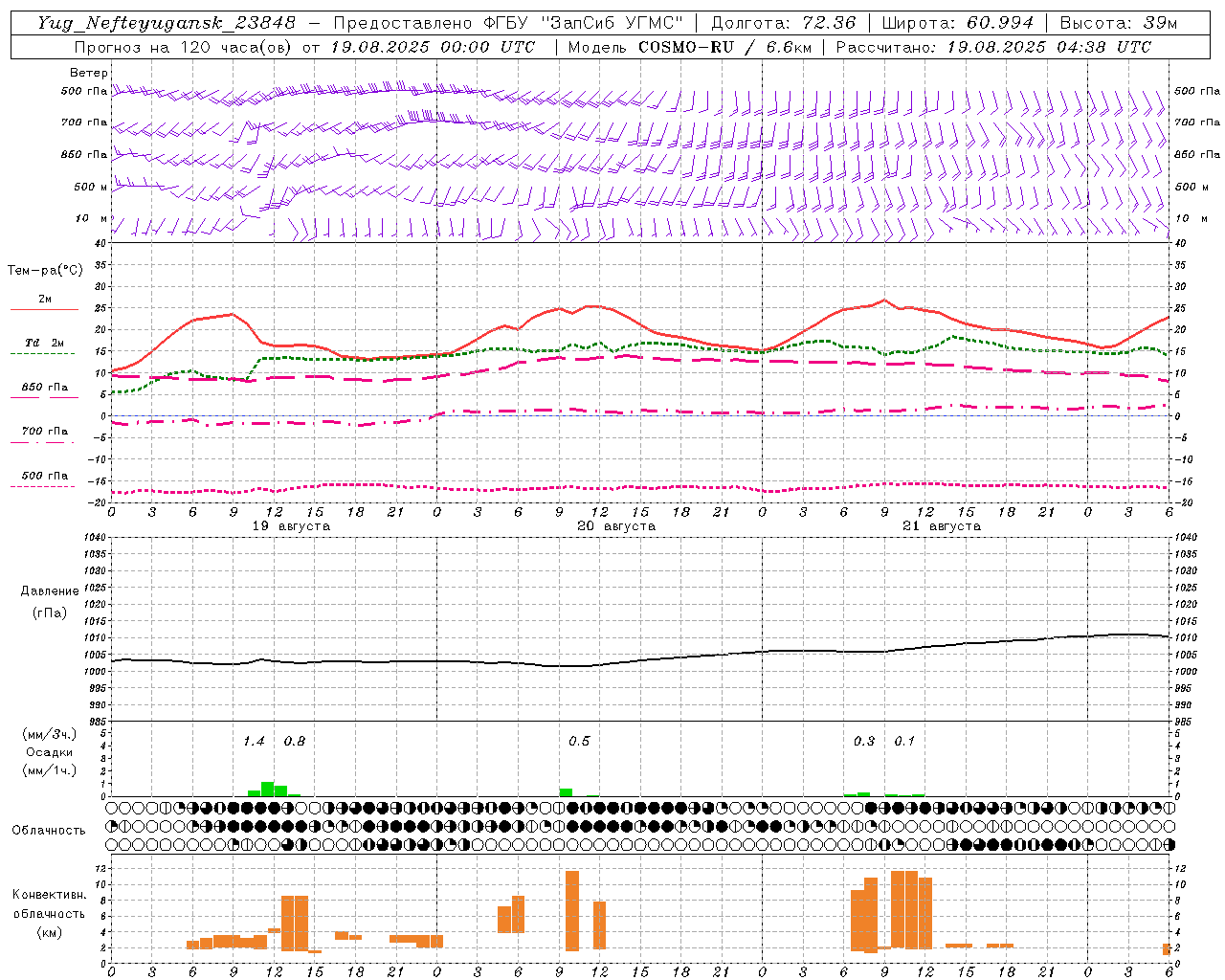Click the Облачность row label

click(49, 830)
